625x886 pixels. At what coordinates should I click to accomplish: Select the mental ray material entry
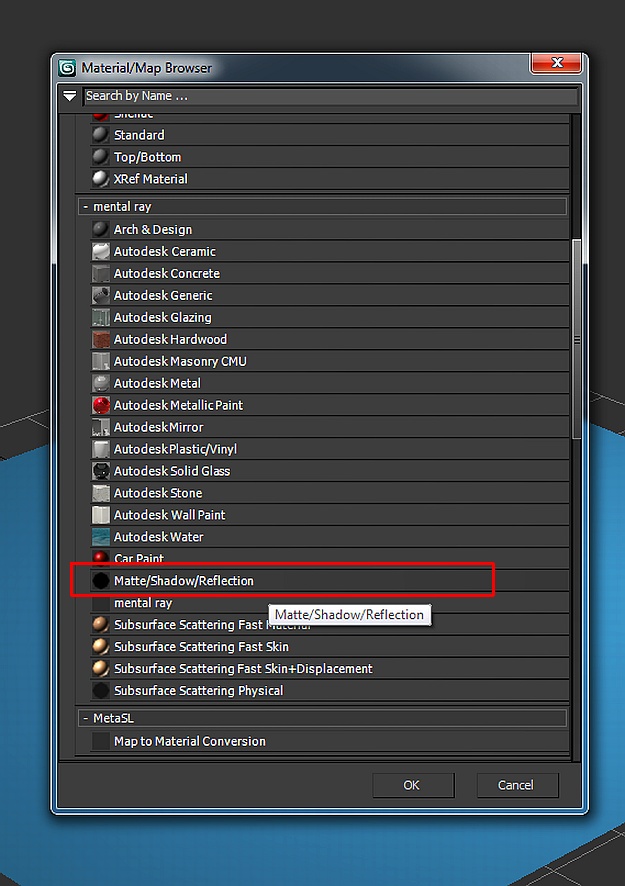[x=330, y=603]
